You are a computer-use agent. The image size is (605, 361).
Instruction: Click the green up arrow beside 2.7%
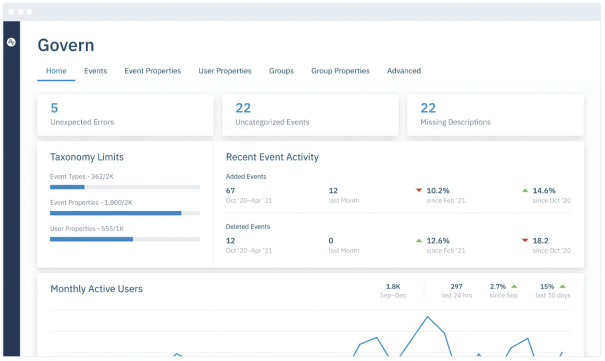[x=514, y=287]
